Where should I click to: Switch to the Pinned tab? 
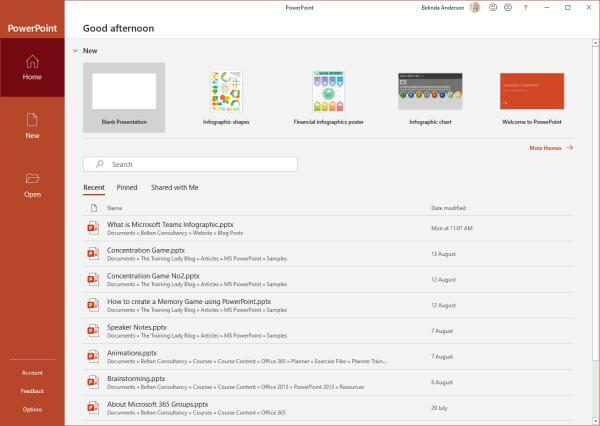(x=127, y=188)
